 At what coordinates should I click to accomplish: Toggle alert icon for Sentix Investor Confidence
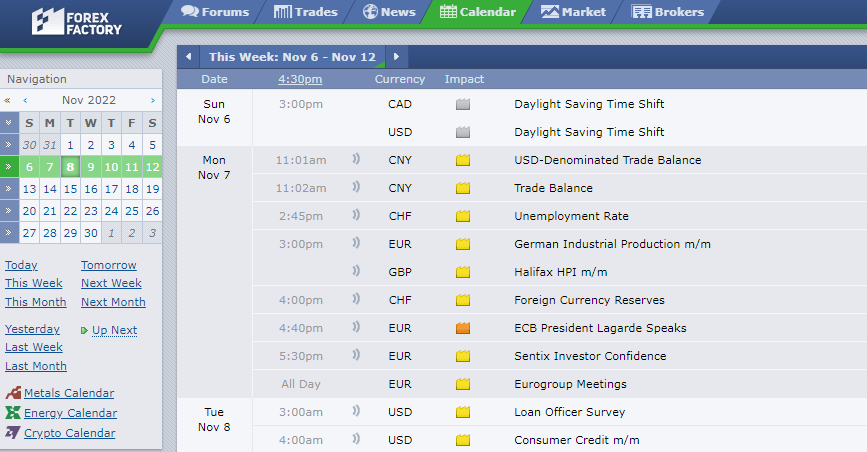point(356,355)
